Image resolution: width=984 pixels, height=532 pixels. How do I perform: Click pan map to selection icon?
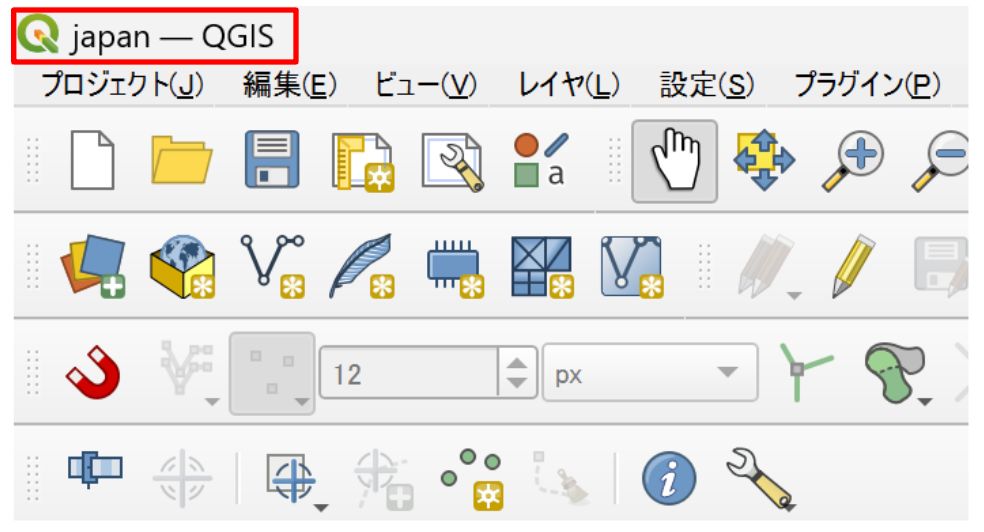click(x=764, y=160)
